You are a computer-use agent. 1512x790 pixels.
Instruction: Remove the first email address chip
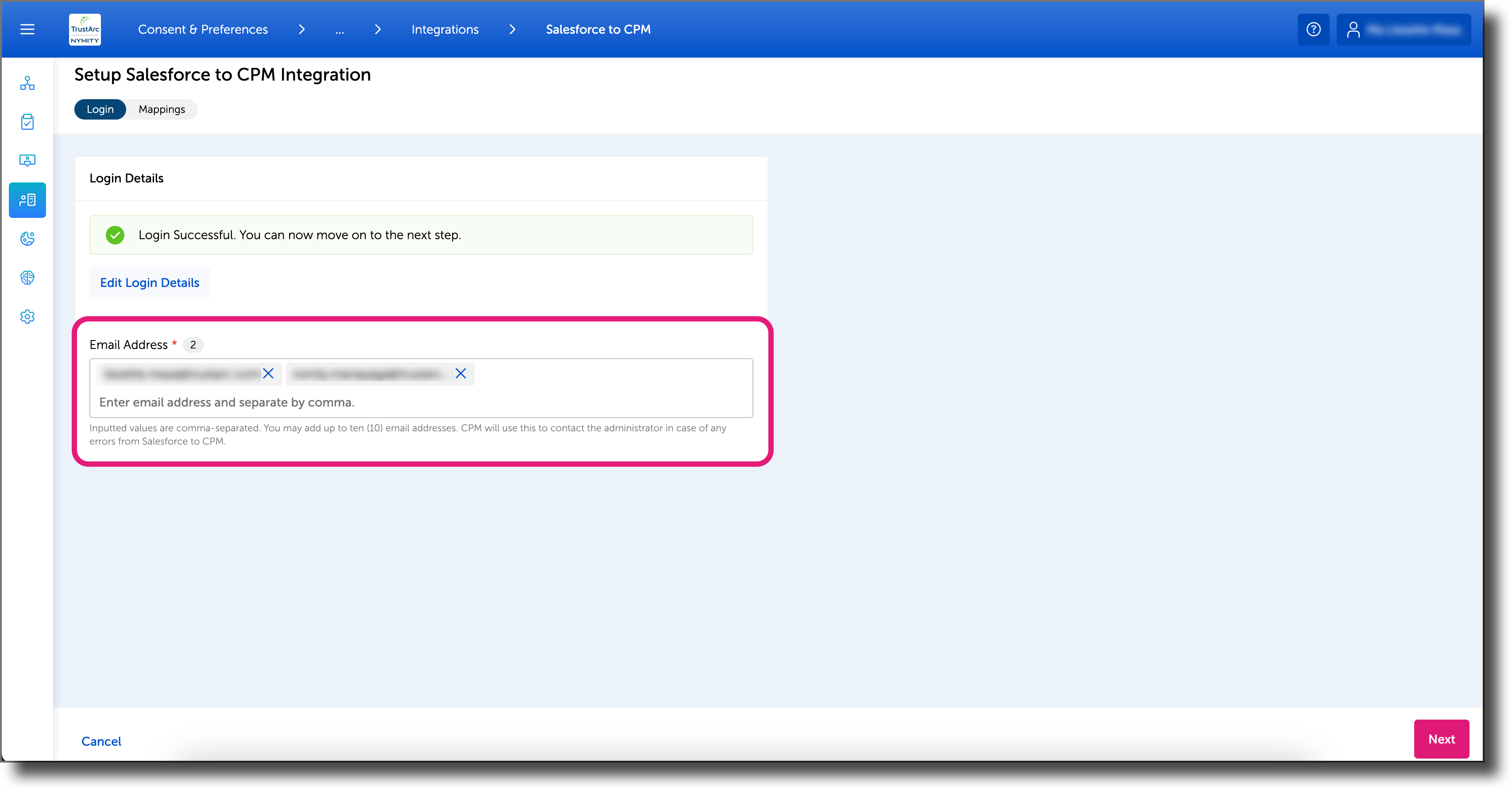[x=268, y=374]
